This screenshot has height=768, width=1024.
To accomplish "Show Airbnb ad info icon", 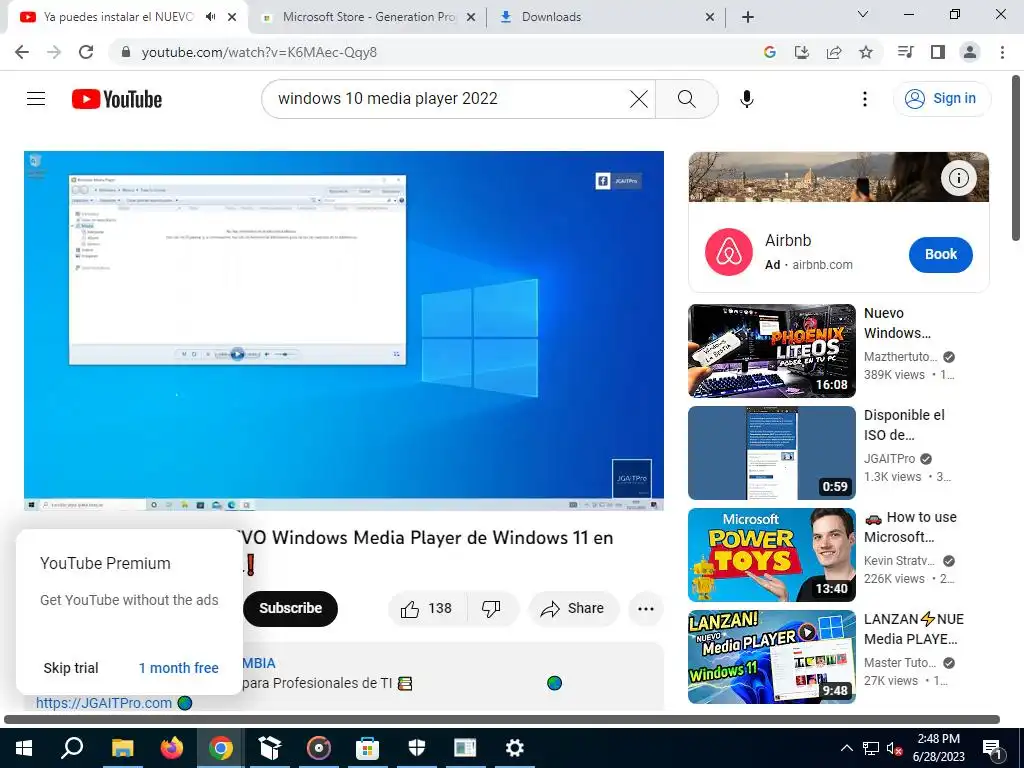I will pyautogui.click(x=958, y=178).
